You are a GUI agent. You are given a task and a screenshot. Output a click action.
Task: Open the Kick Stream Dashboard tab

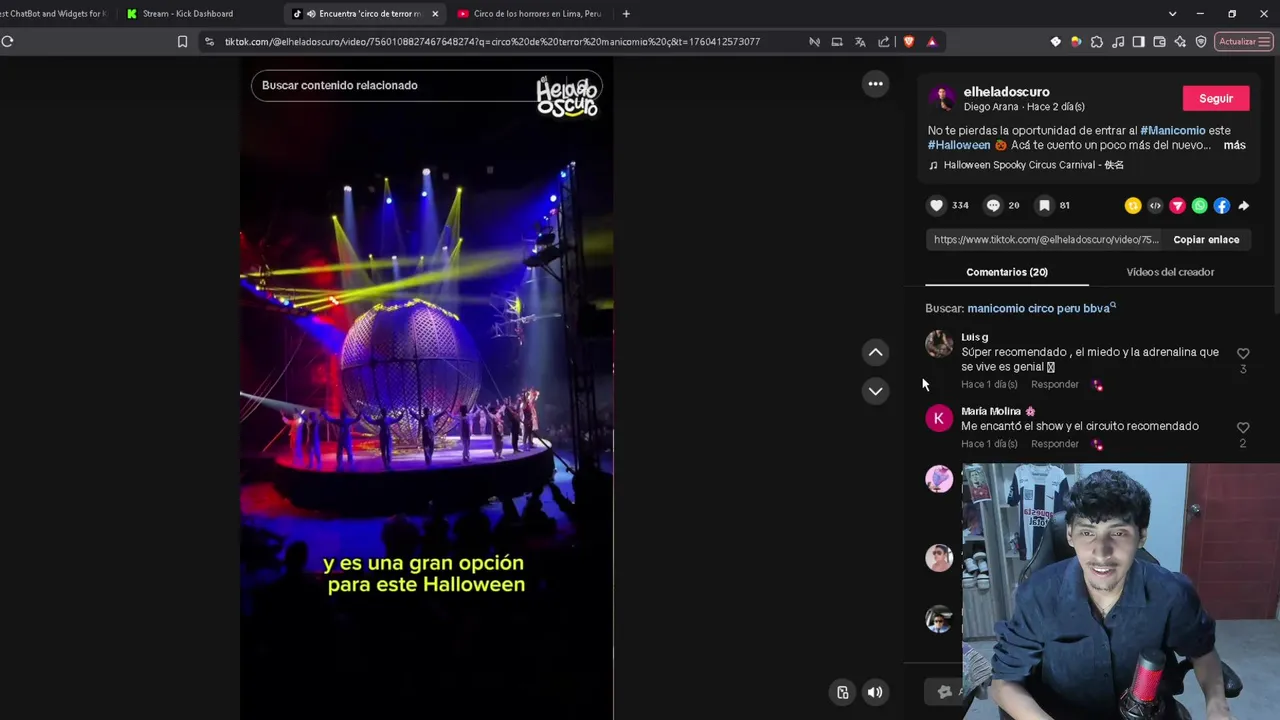[x=188, y=14]
